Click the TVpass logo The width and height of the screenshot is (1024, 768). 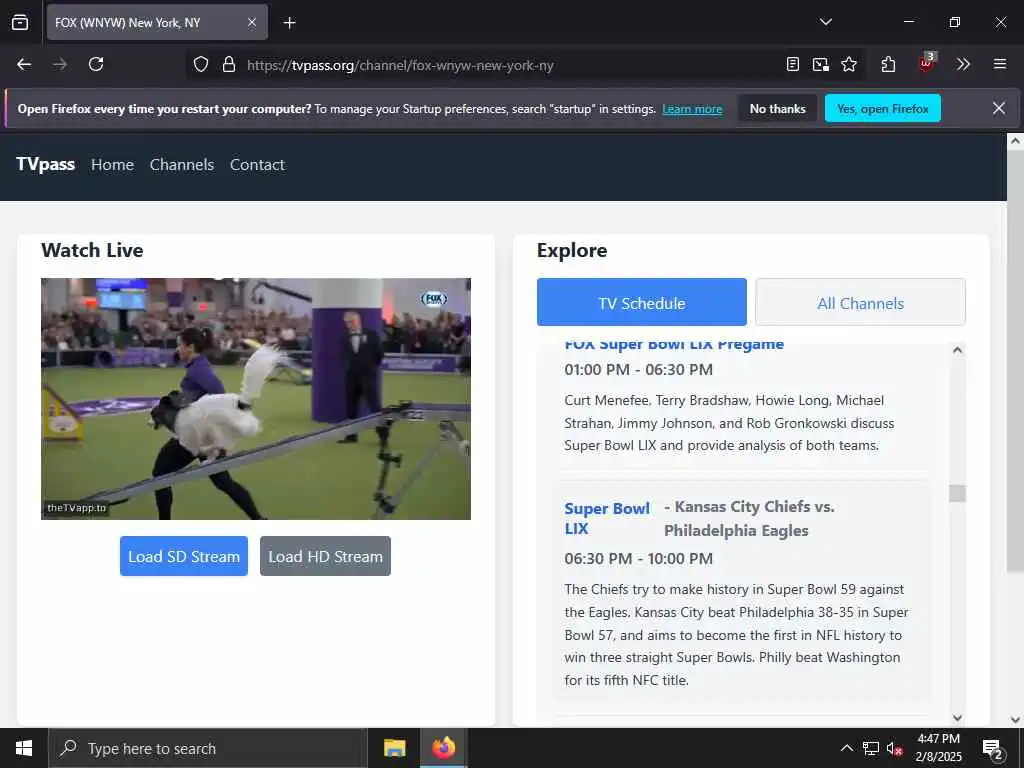tap(46, 164)
